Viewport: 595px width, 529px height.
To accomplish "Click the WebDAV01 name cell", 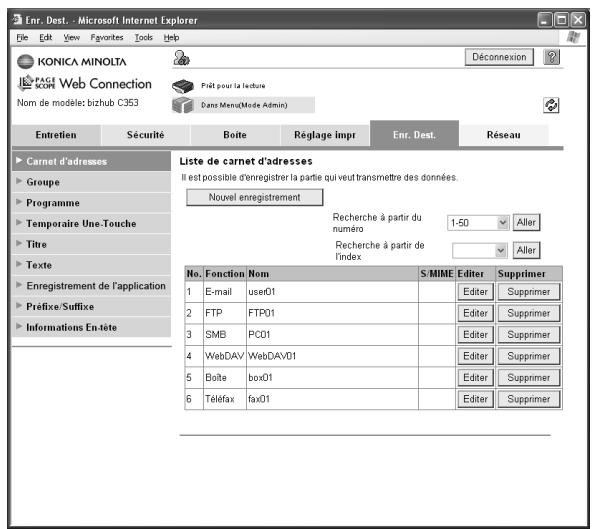I will click(332, 356).
